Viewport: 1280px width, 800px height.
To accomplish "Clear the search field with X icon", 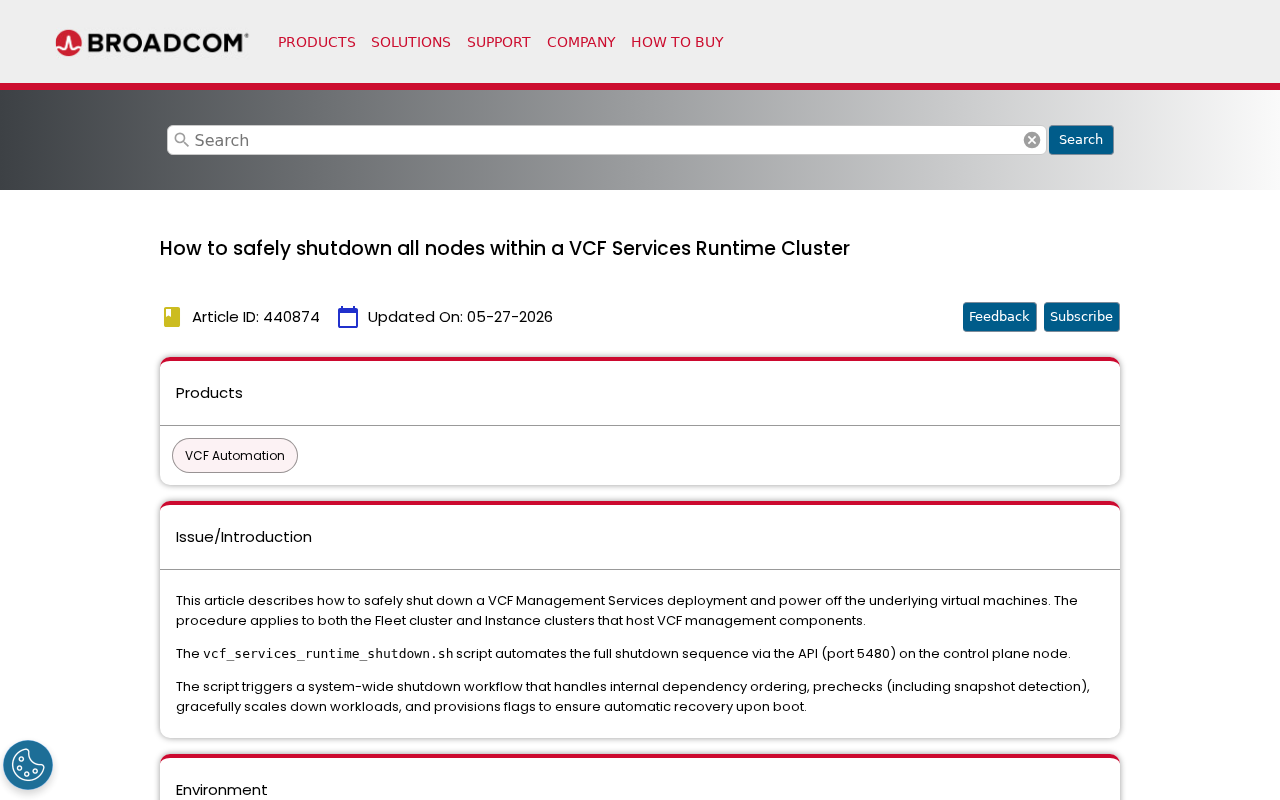I will (x=1032, y=140).
